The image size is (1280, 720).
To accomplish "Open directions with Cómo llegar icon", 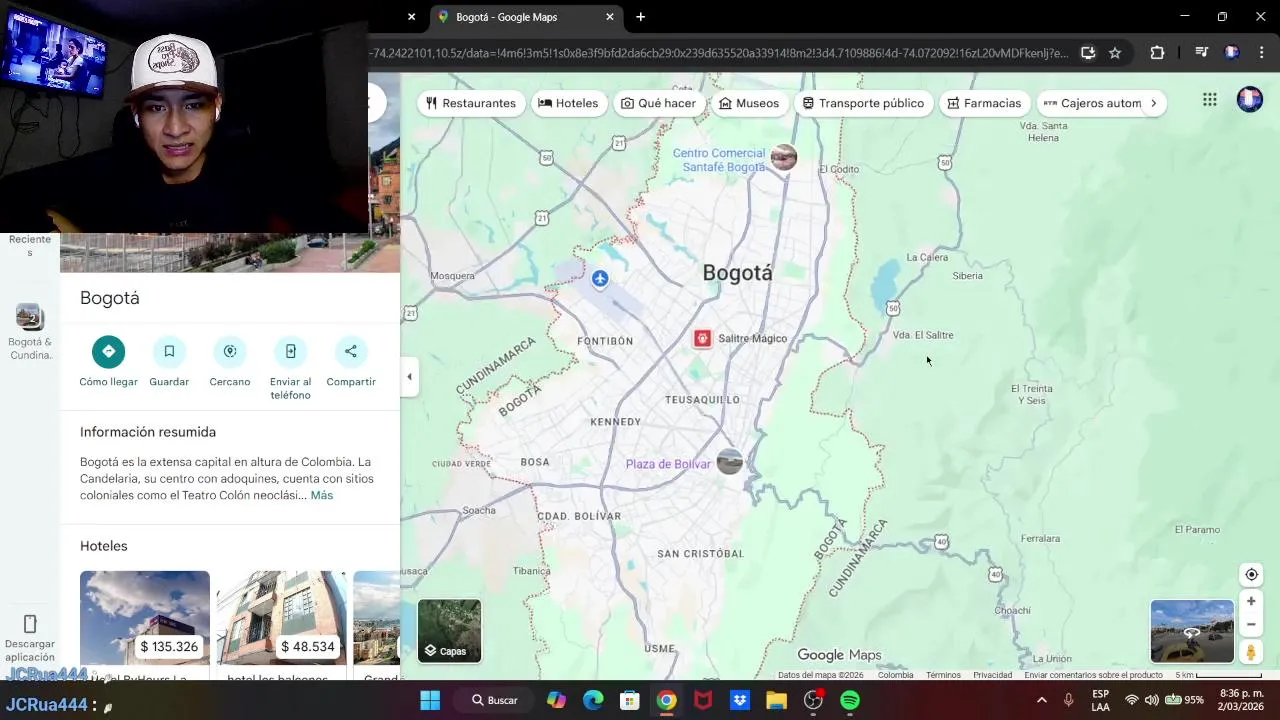I will pos(109,351).
